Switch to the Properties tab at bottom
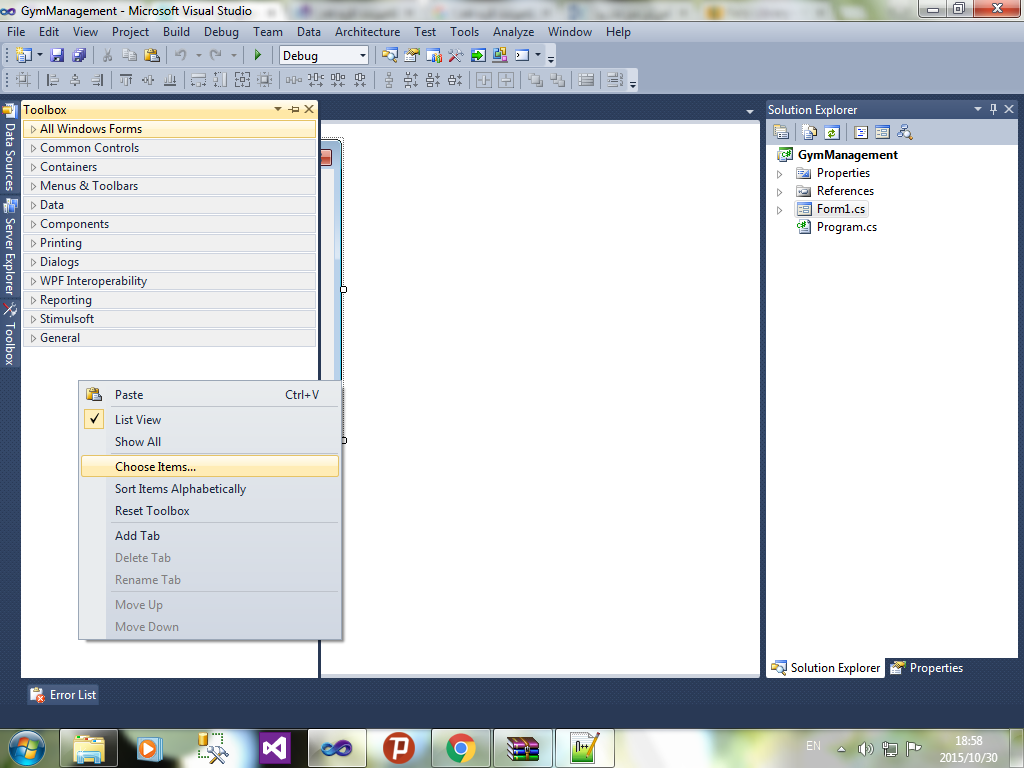 pos(926,667)
